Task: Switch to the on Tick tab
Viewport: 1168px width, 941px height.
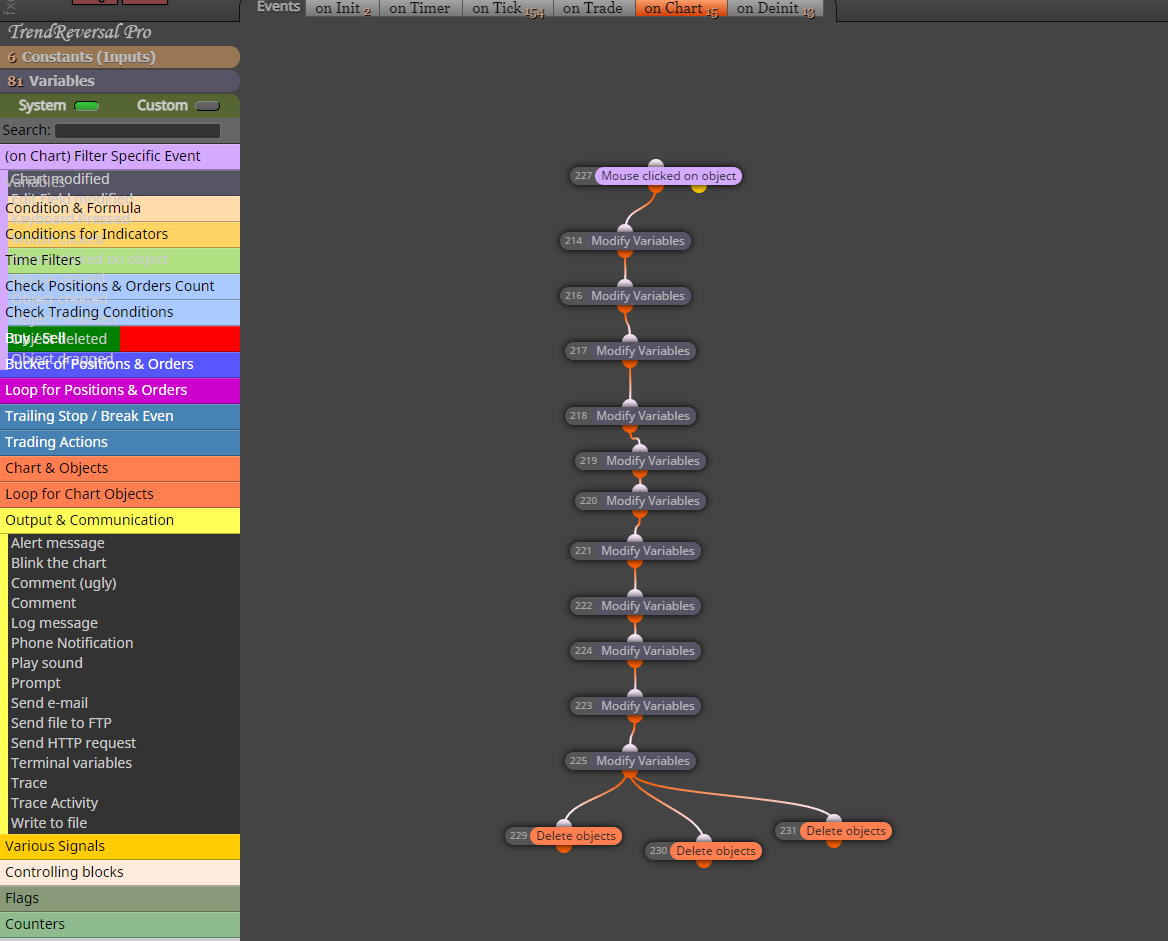Action: click(x=507, y=8)
